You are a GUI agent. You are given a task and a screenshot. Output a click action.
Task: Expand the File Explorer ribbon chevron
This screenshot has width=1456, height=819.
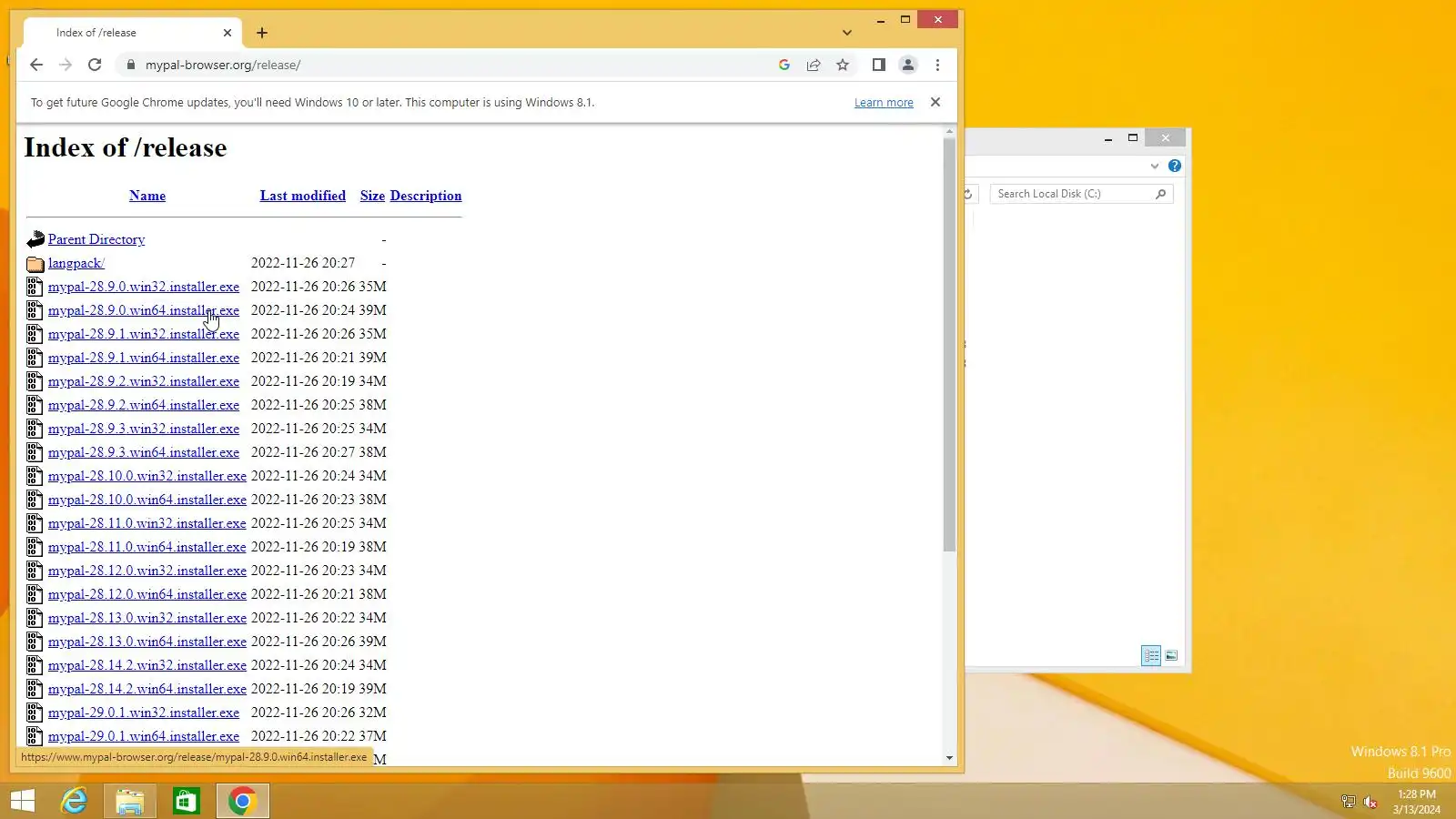tap(1155, 166)
